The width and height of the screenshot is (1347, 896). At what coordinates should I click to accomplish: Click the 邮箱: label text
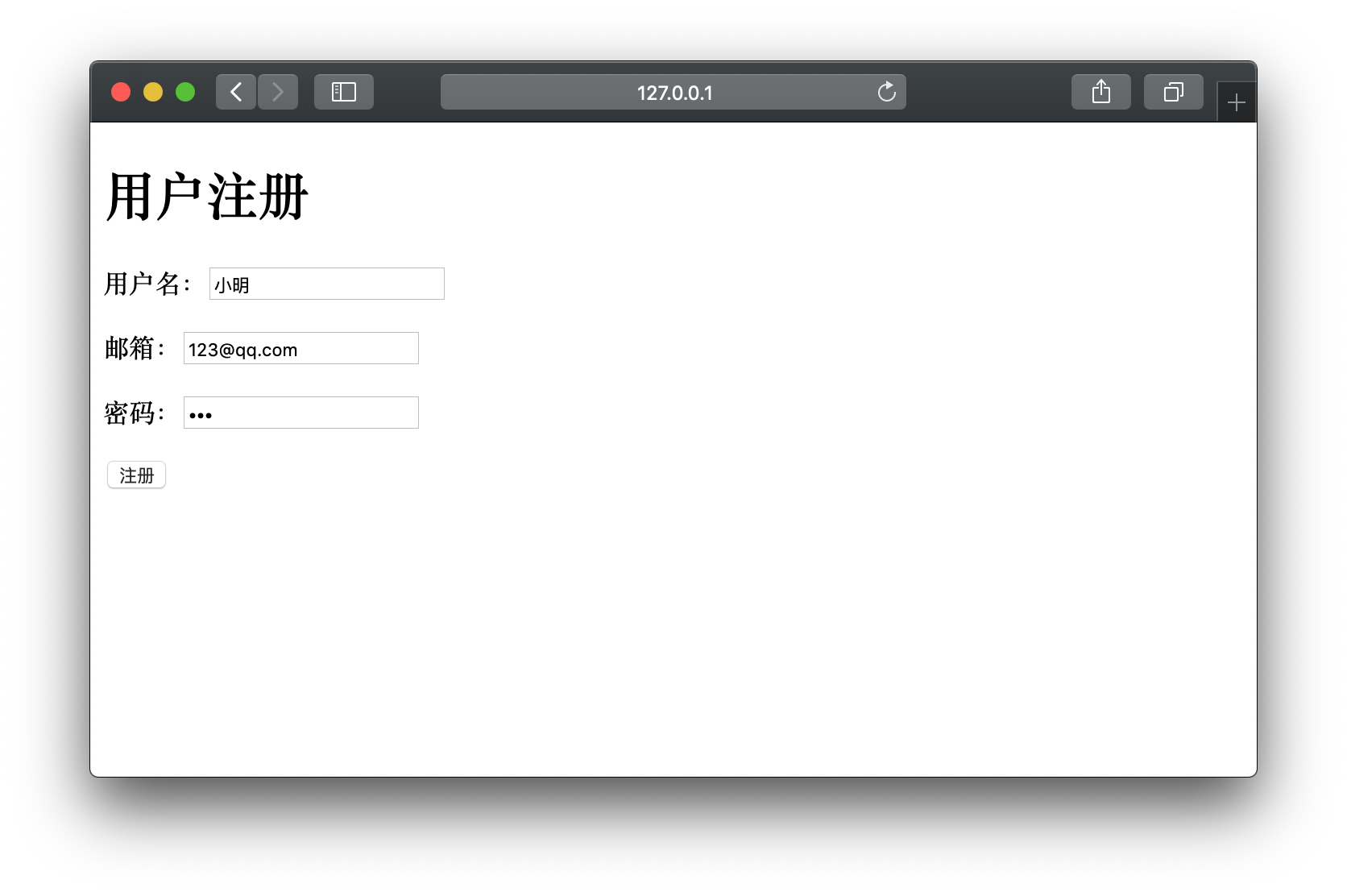click(135, 348)
